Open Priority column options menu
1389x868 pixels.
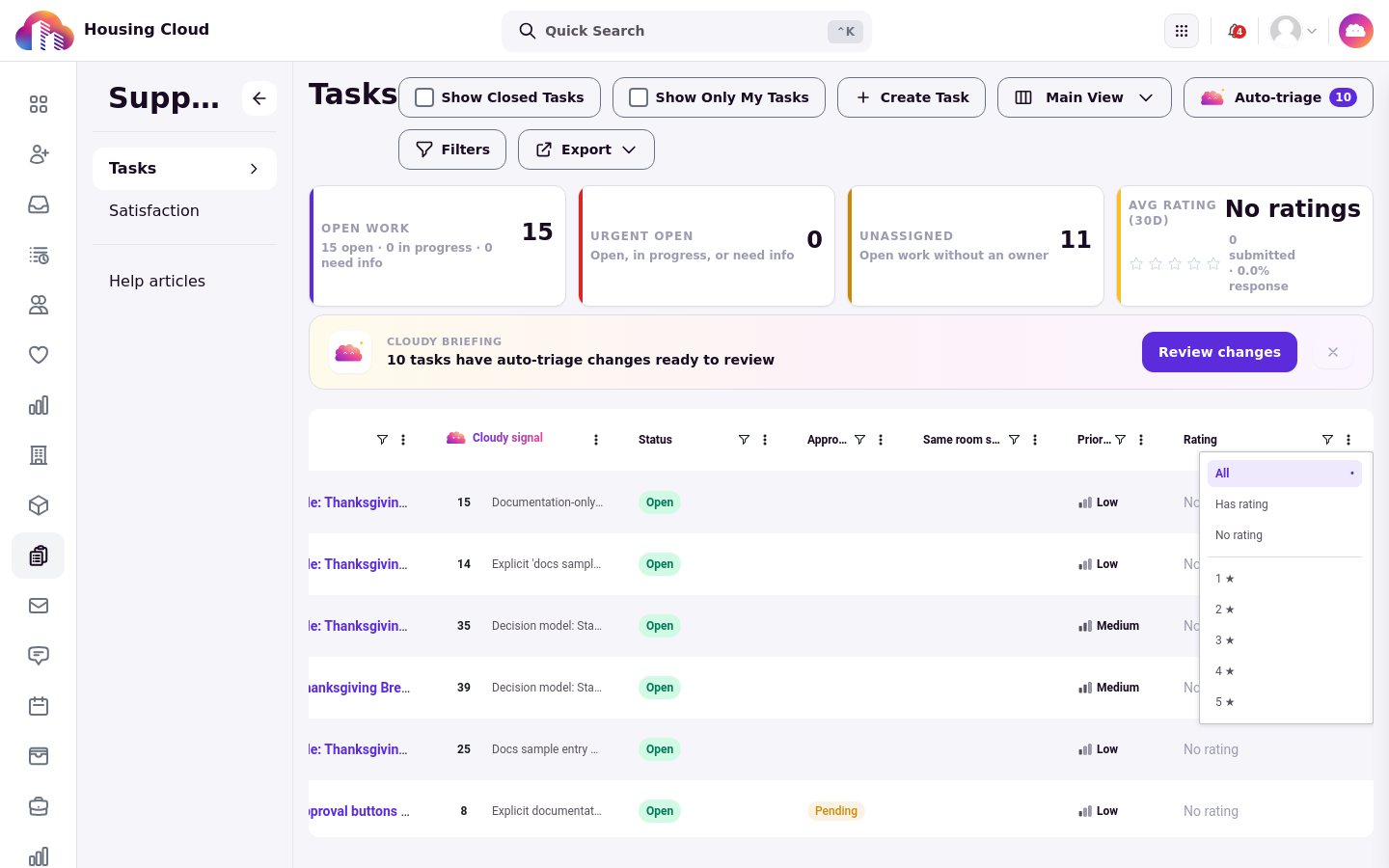tap(1141, 440)
